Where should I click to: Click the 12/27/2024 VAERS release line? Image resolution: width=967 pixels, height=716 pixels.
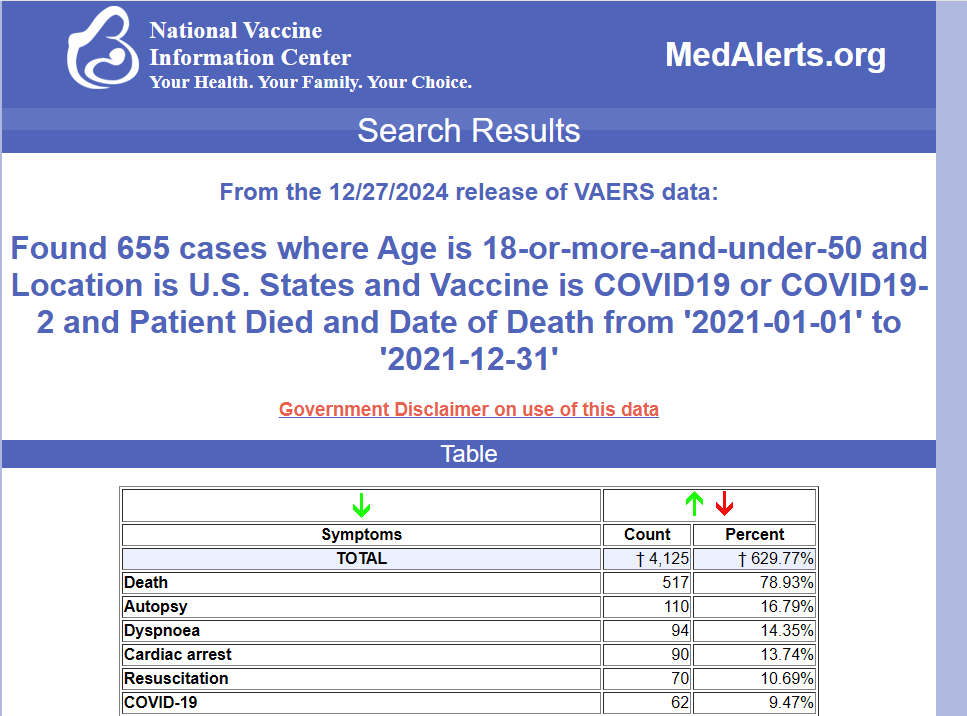pyautogui.click(x=469, y=192)
